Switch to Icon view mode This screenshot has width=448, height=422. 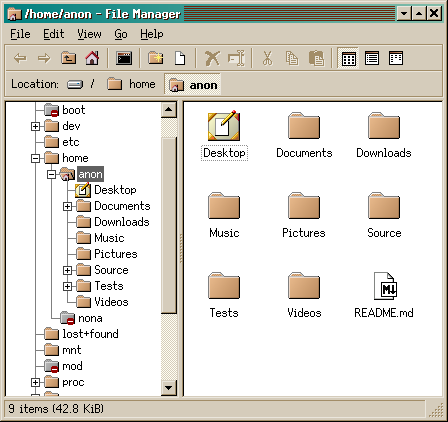pos(348,59)
